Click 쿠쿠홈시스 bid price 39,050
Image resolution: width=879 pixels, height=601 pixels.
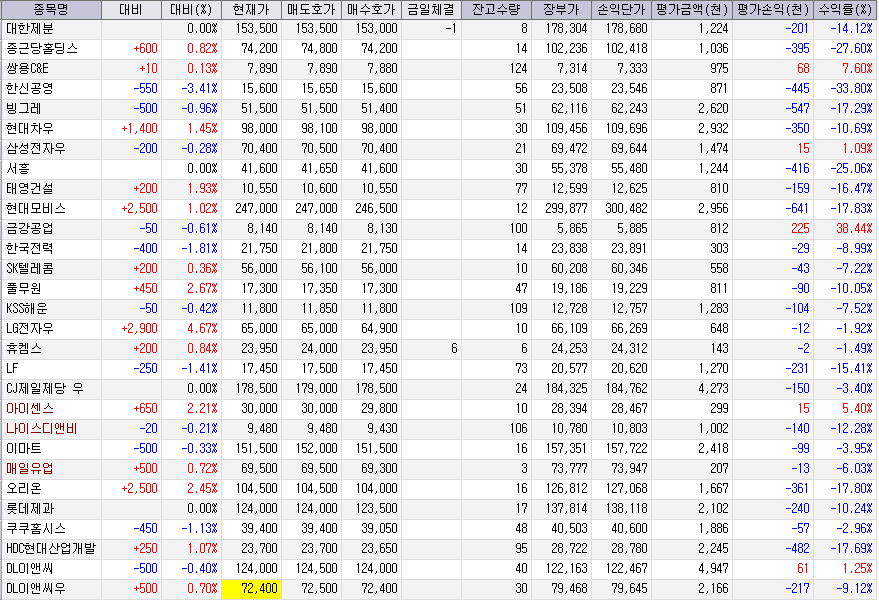tap(379, 529)
